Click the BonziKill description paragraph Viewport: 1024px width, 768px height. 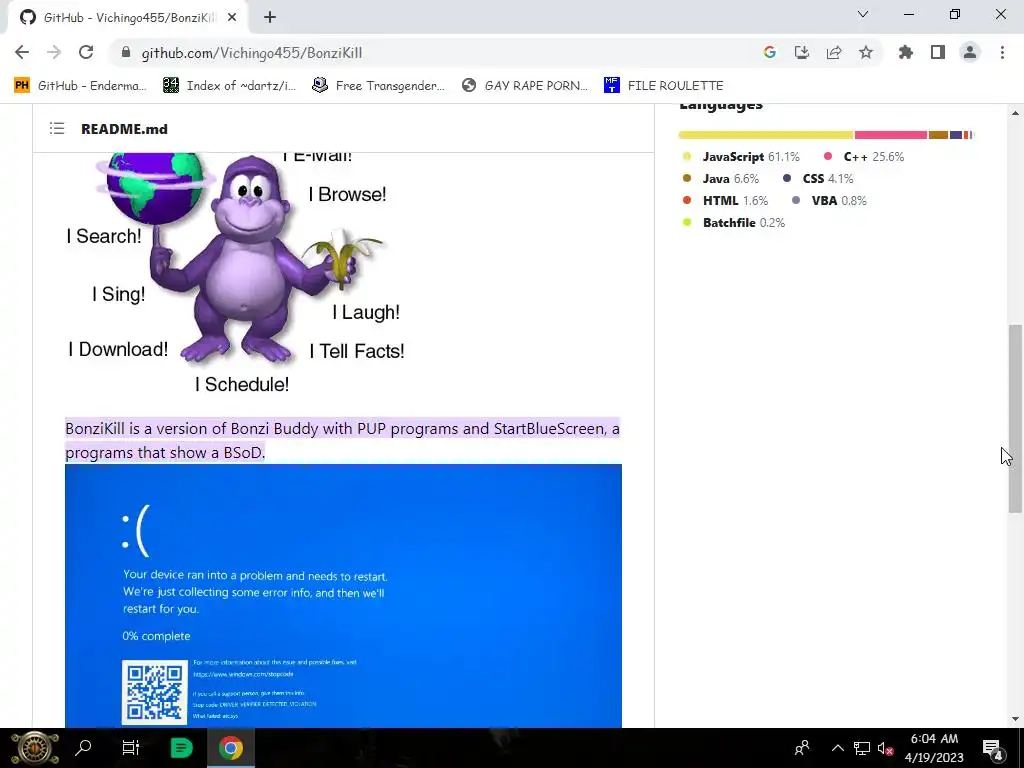[342, 441]
